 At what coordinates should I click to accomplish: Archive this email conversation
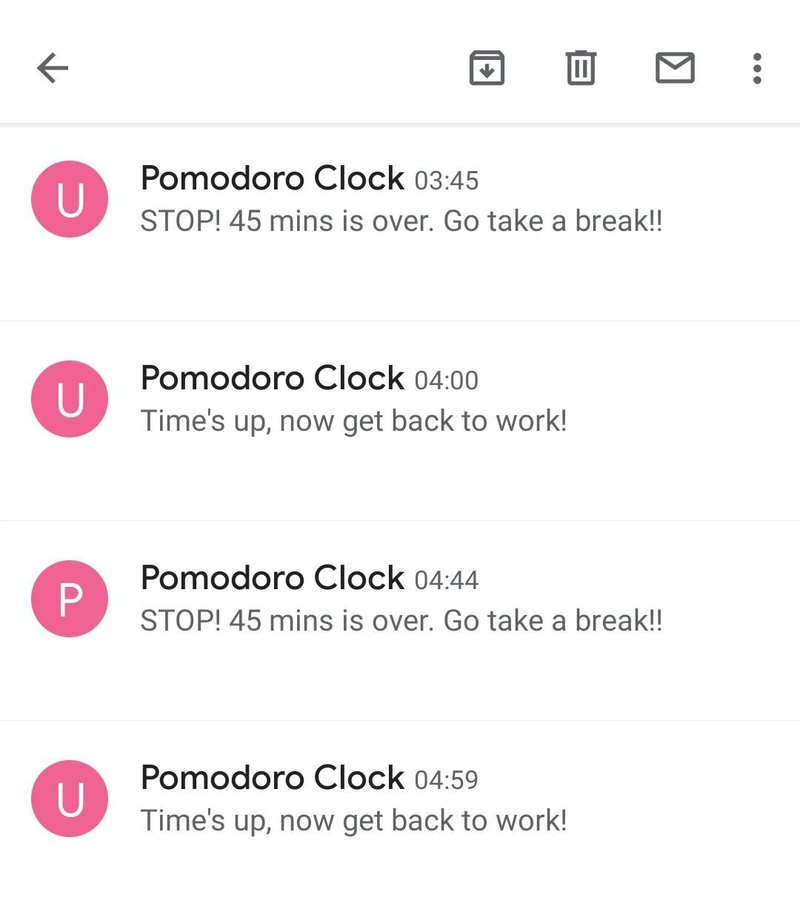(487, 68)
